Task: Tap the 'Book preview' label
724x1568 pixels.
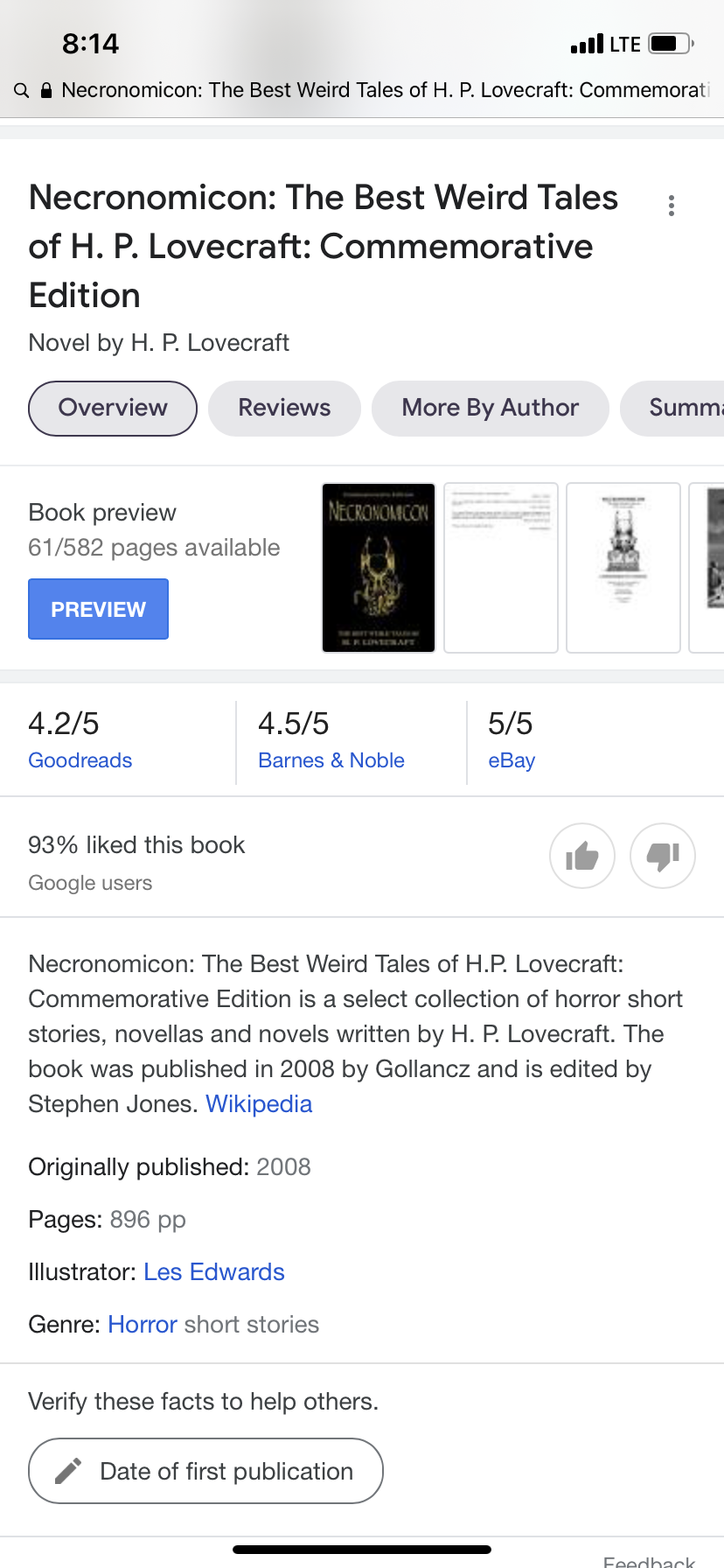Action: (102, 513)
